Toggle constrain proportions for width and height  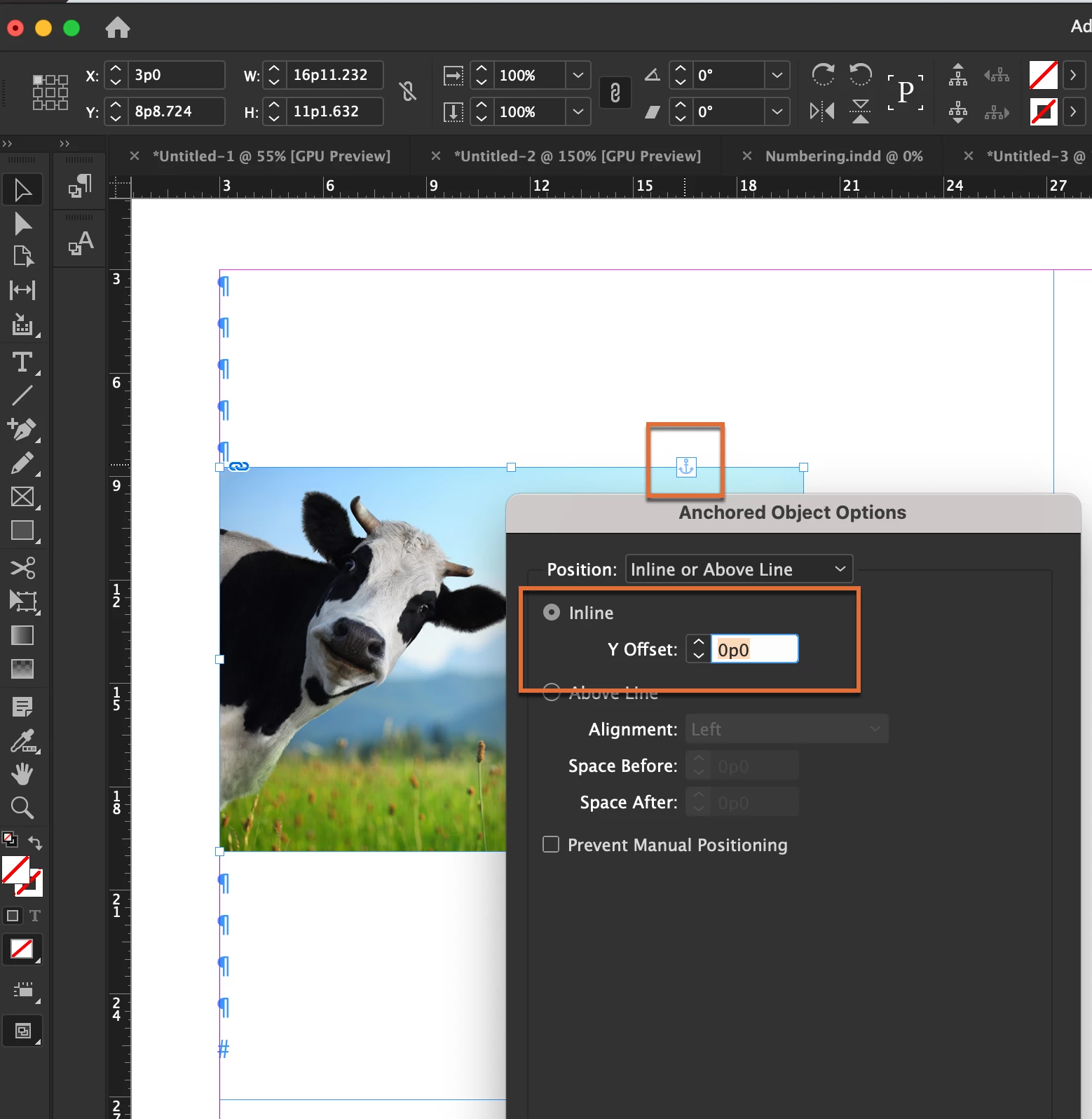pyautogui.click(x=408, y=91)
